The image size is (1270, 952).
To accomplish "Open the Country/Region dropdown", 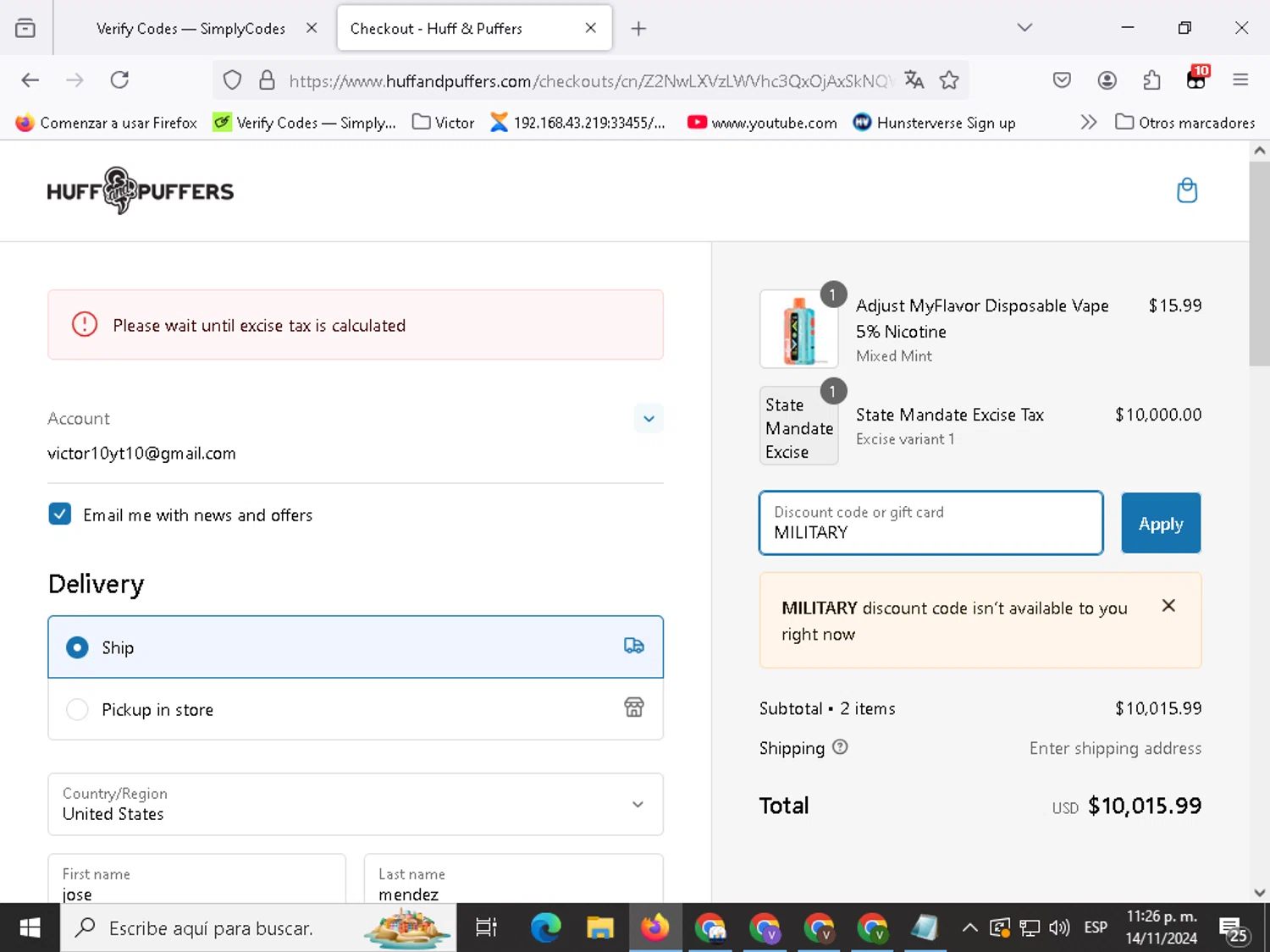I will click(x=355, y=804).
